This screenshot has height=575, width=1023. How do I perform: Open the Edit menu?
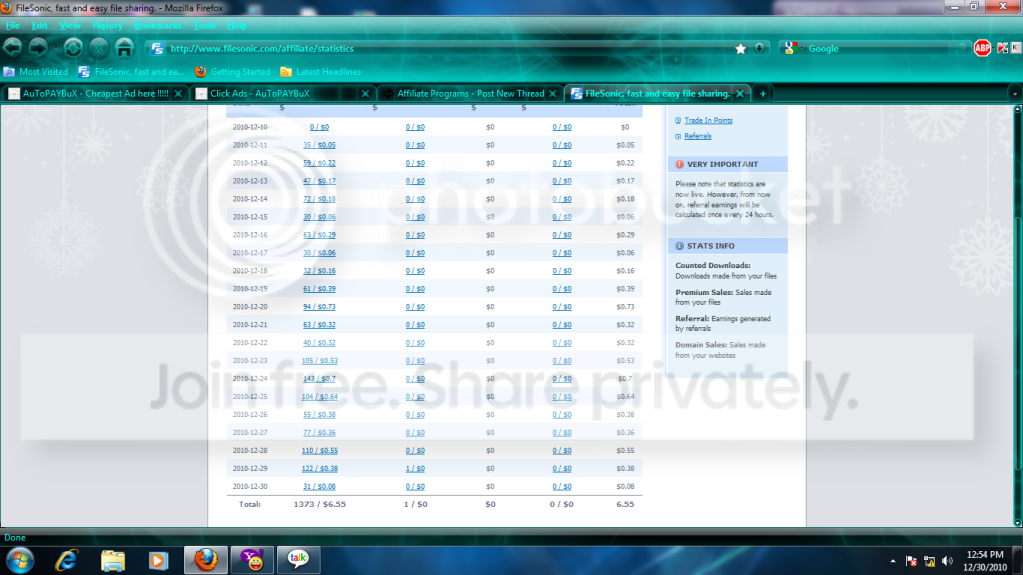(x=39, y=25)
